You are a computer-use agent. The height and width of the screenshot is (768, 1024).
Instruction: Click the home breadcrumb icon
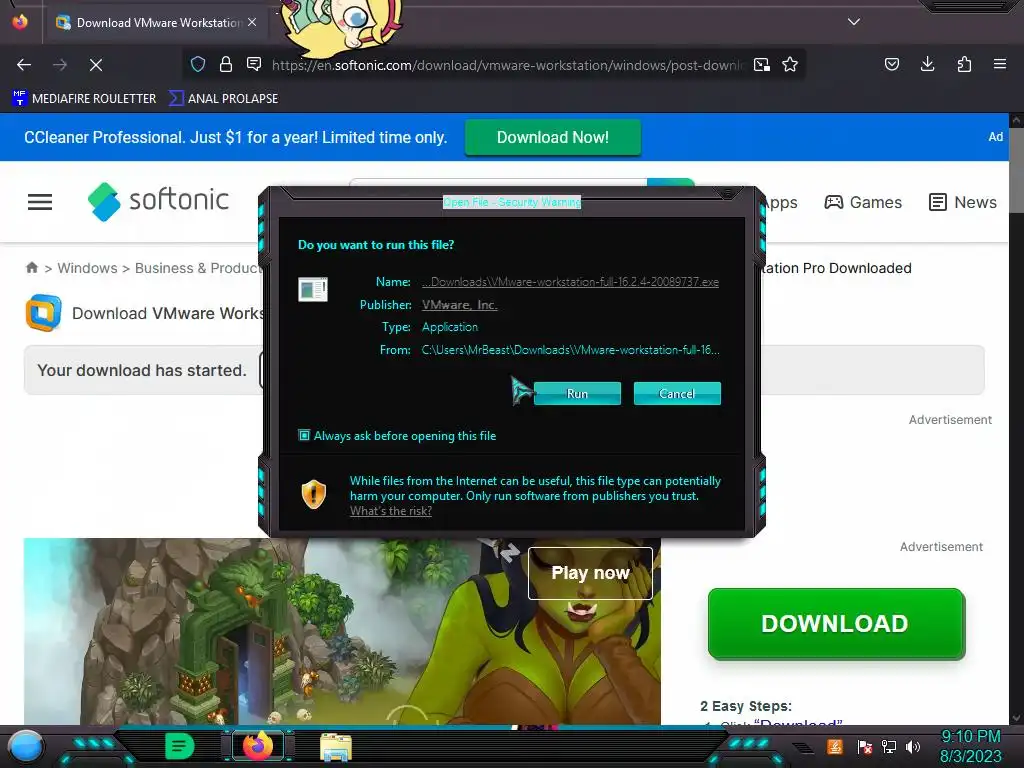click(x=31, y=268)
